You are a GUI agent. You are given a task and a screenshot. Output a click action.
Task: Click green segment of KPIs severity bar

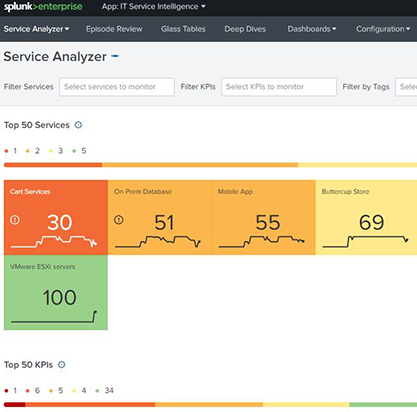(383, 405)
